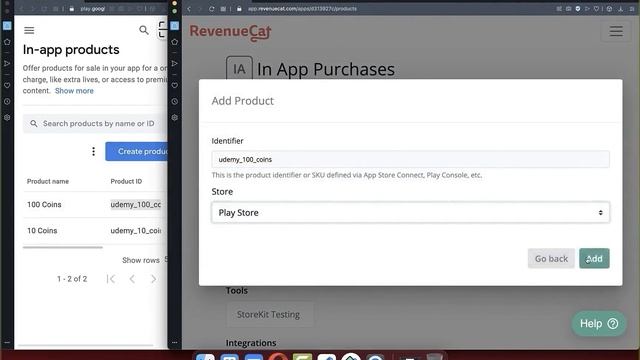Click the Show more link

coord(74,91)
